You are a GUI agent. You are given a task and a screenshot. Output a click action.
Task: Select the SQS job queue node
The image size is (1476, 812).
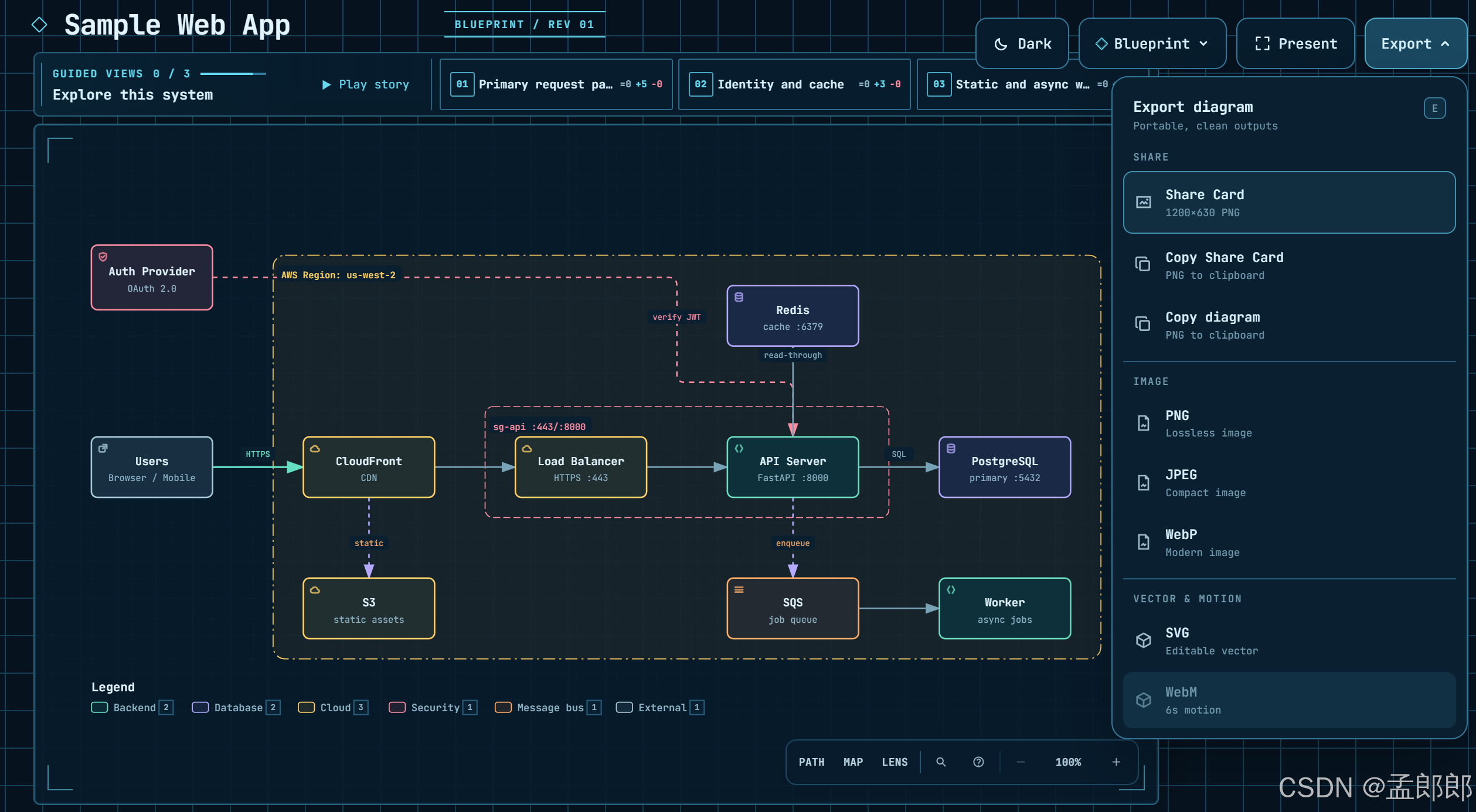(x=793, y=609)
